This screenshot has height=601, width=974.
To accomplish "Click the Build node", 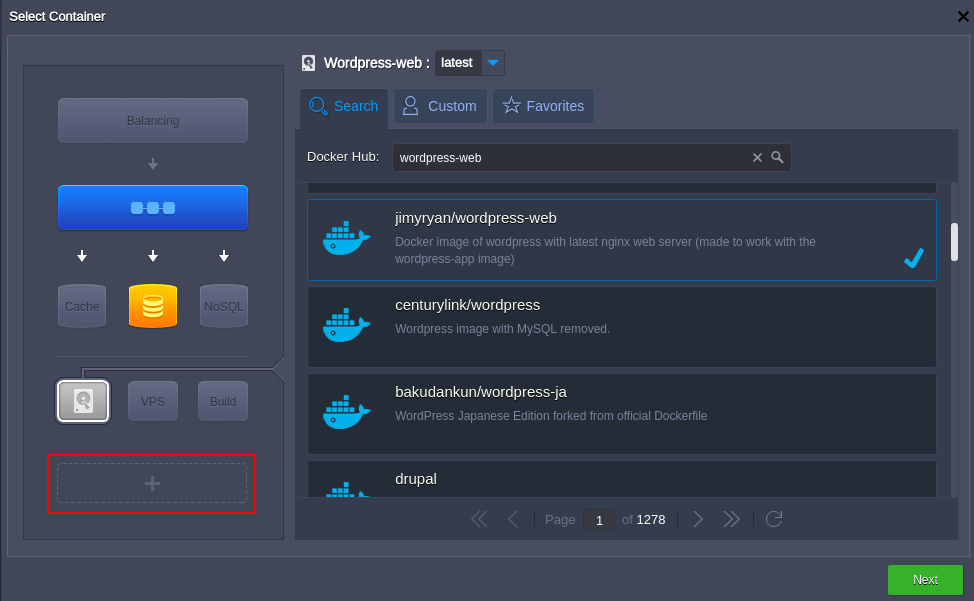I will coord(223,401).
